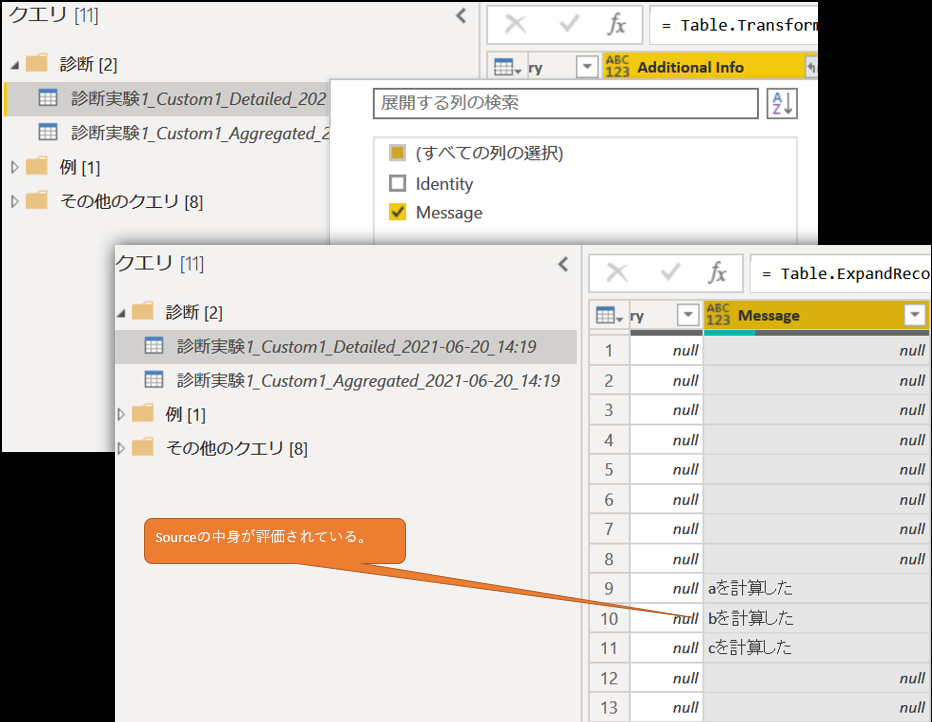Check the Identity column checkbox
Image resolution: width=932 pixels, height=722 pixels.
click(x=397, y=183)
